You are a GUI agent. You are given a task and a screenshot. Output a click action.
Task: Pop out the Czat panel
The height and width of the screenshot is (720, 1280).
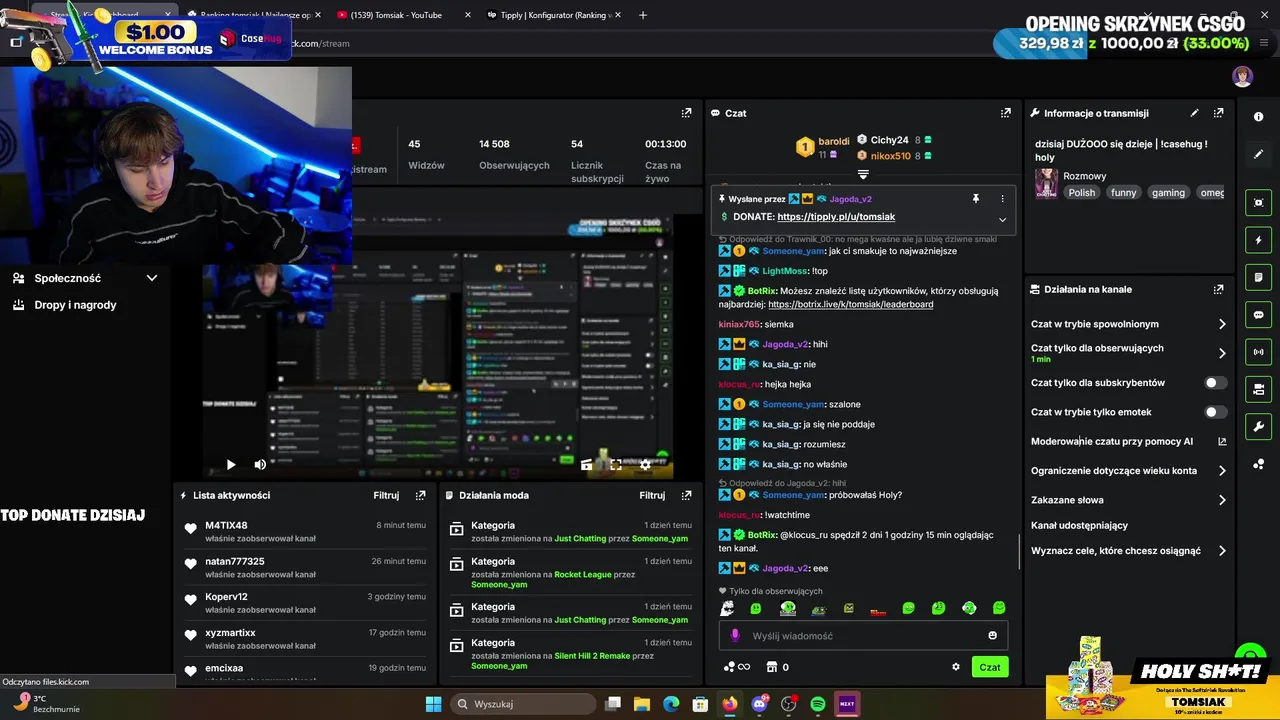(x=1006, y=113)
